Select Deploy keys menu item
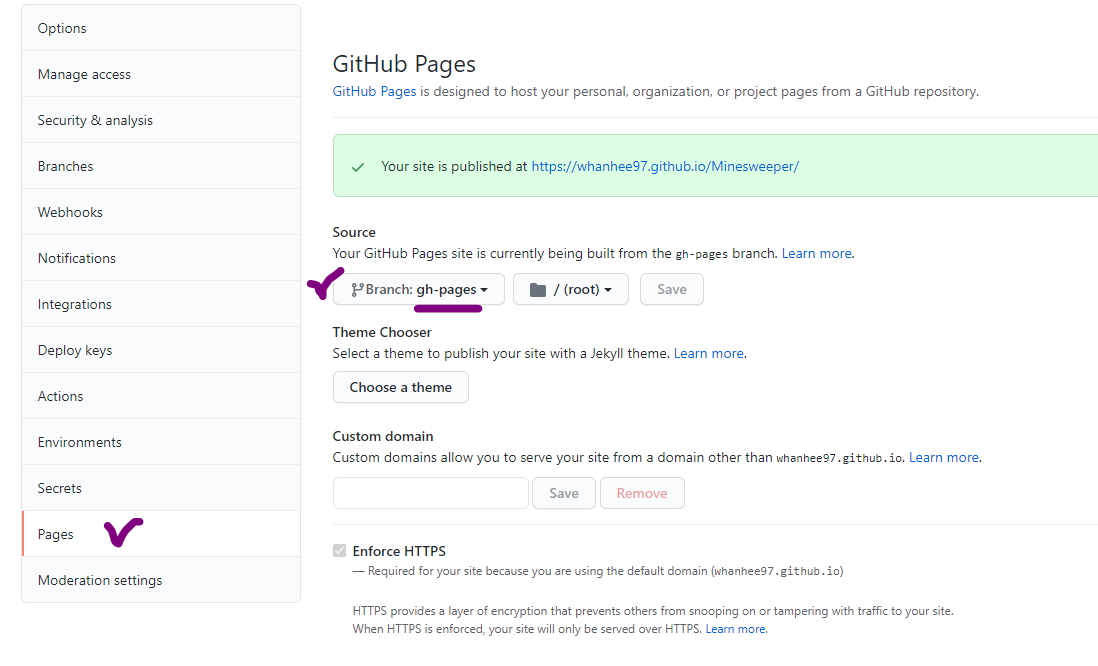The width and height of the screenshot is (1098, 666). point(161,350)
